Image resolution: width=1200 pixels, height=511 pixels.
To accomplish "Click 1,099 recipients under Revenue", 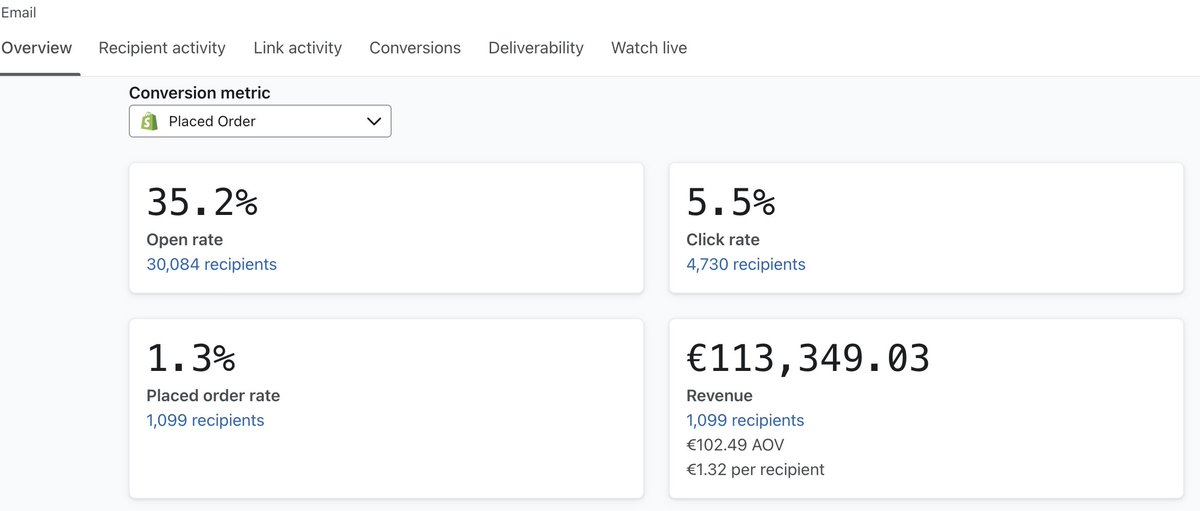I will [x=745, y=420].
